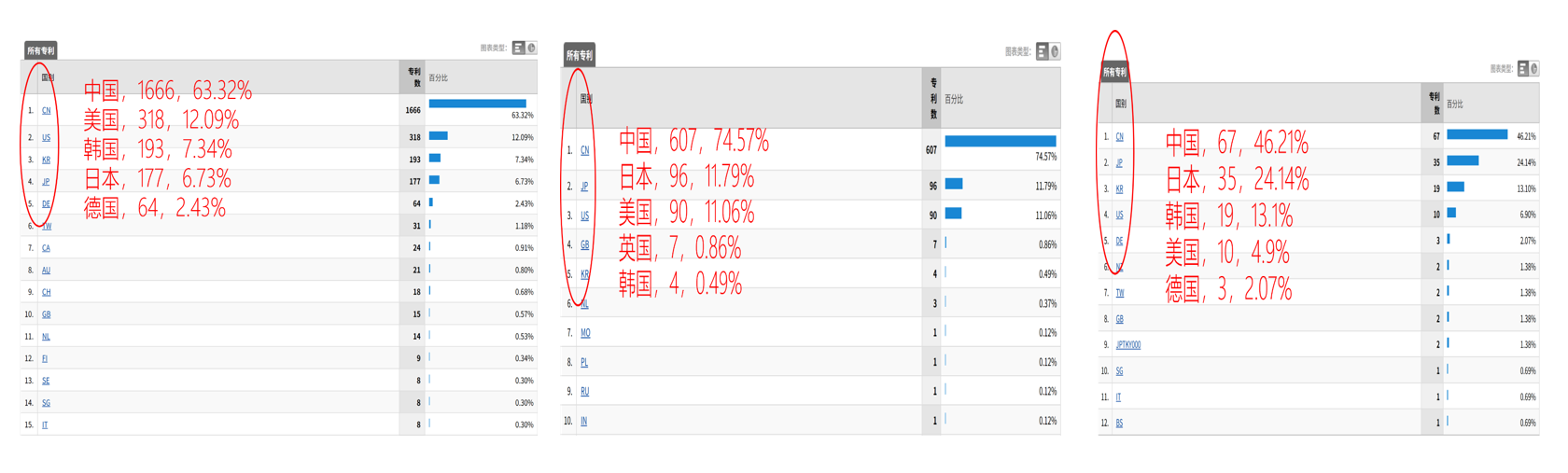
Task: Open the 所有专利 tab above the 607-patent table
Action: coord(580,55)
